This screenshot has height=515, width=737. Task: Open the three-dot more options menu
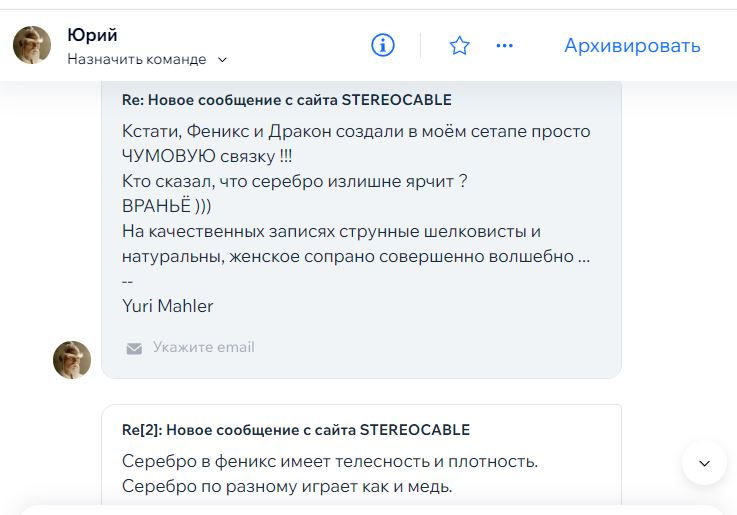point(504,45)
